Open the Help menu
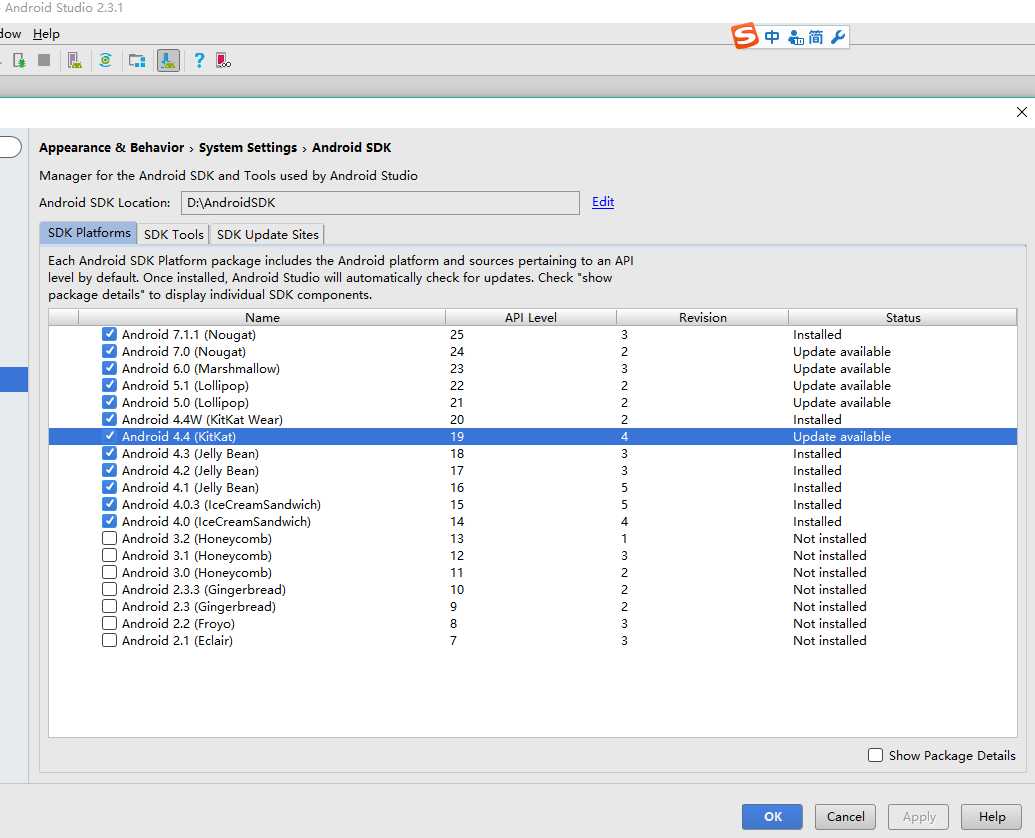Viewport: 1035px width, 838px height. click(46, 34)
